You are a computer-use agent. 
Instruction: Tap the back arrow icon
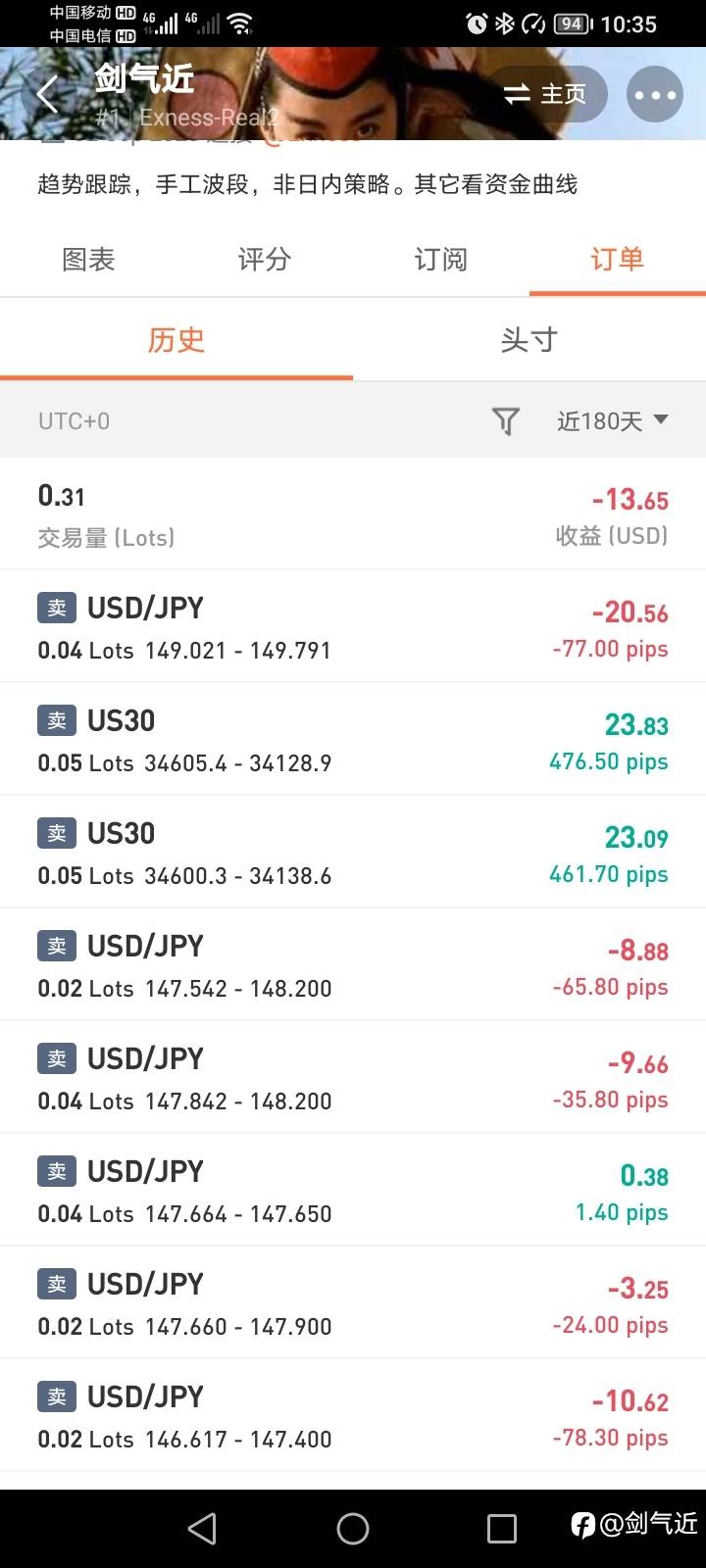tap(47, 96)
